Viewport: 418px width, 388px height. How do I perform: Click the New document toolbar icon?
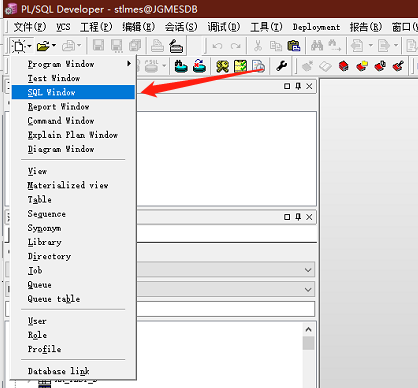(18, 46)
